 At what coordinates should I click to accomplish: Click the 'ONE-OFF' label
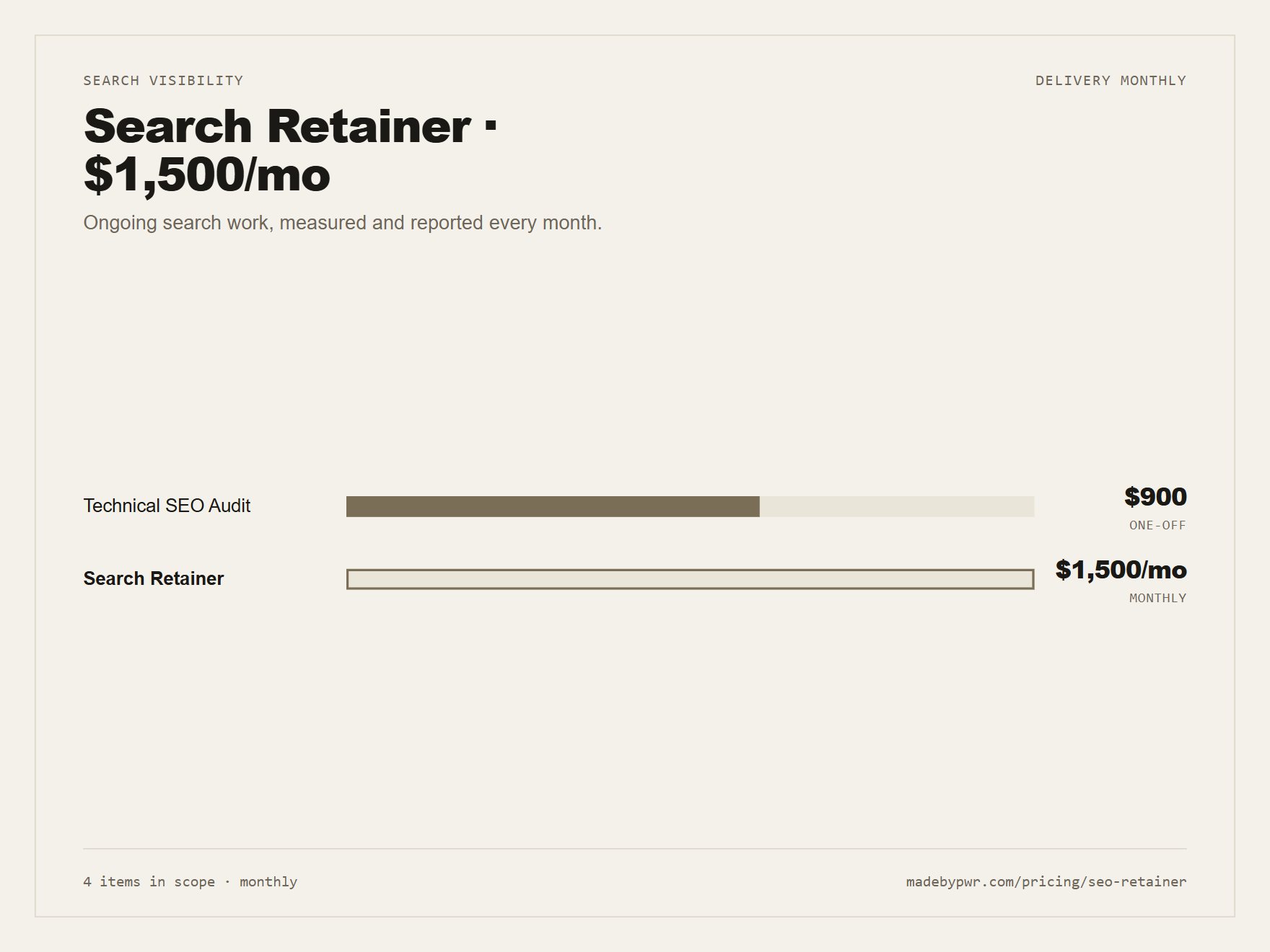(x=1157, y=525)
